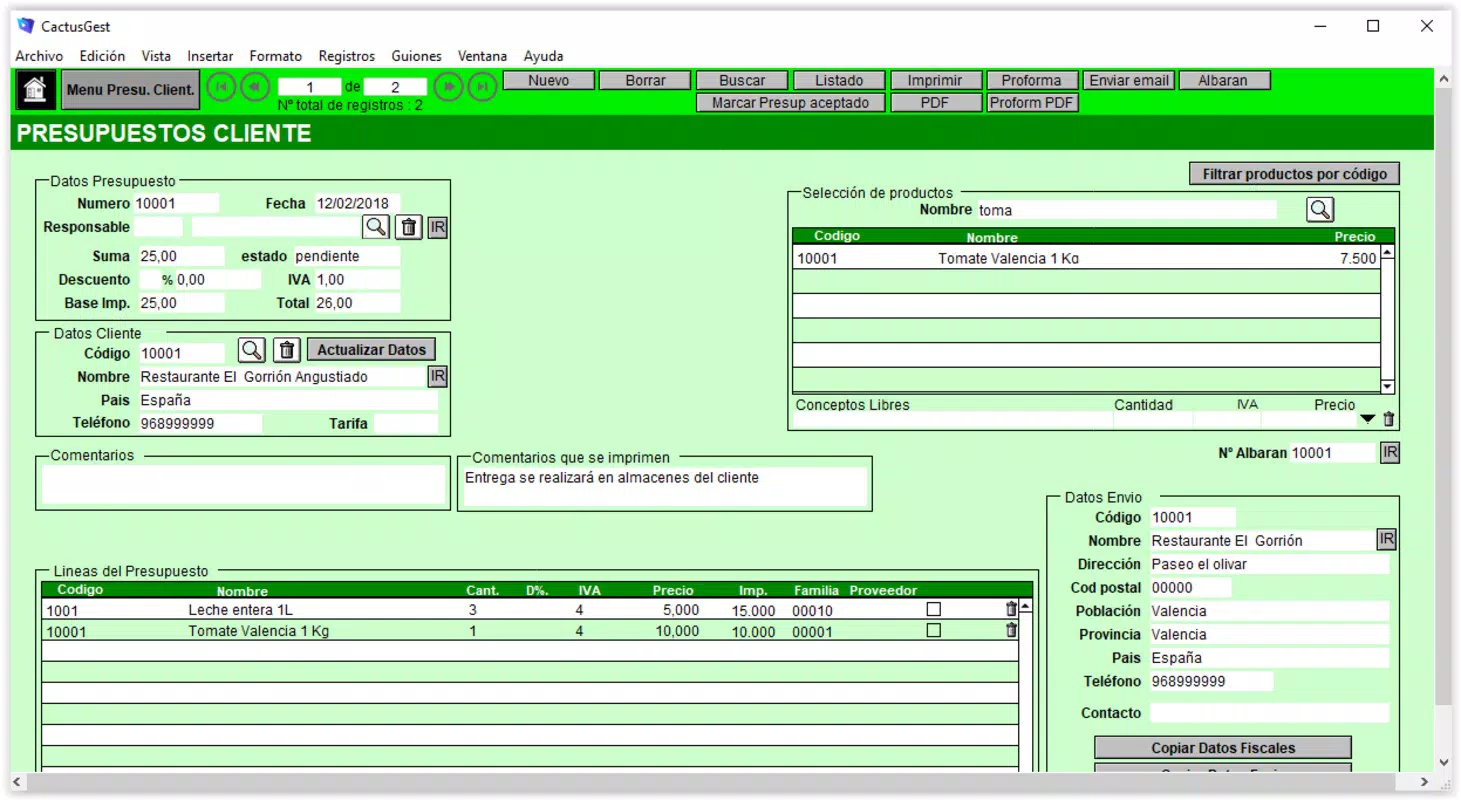Click the Teléfono field in Datos Cliente
The image size is (1461, 800).
[200, 423]
